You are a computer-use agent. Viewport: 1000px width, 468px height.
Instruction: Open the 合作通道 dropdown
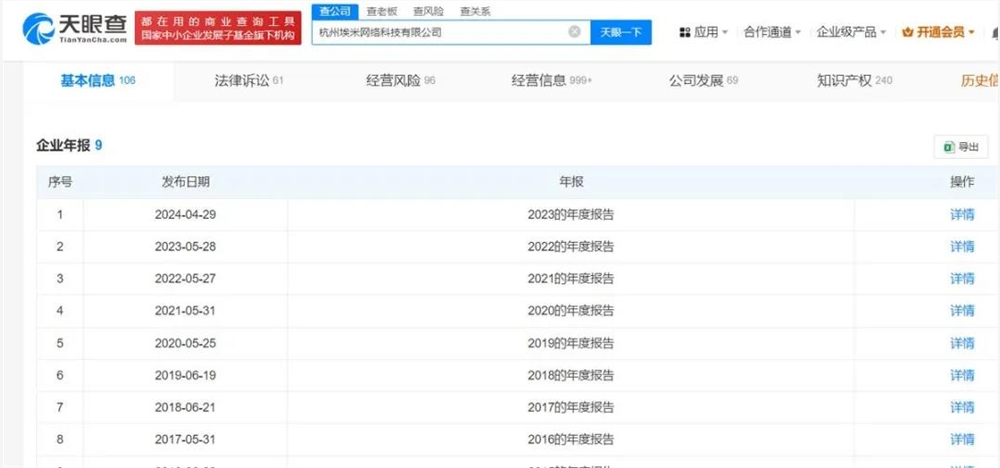[772, 32]
